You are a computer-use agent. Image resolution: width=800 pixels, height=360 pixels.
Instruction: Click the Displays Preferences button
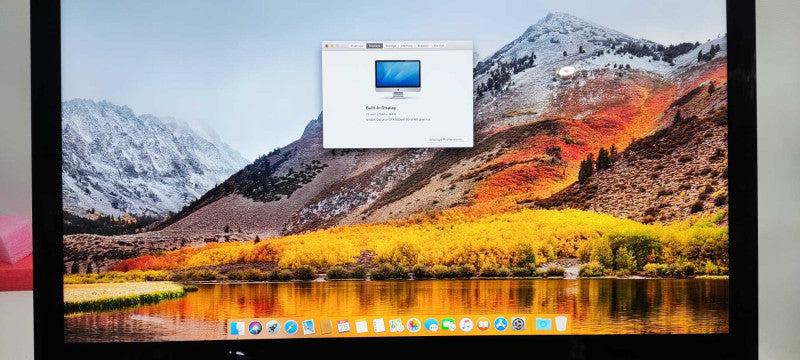click(x=446, y=139)
